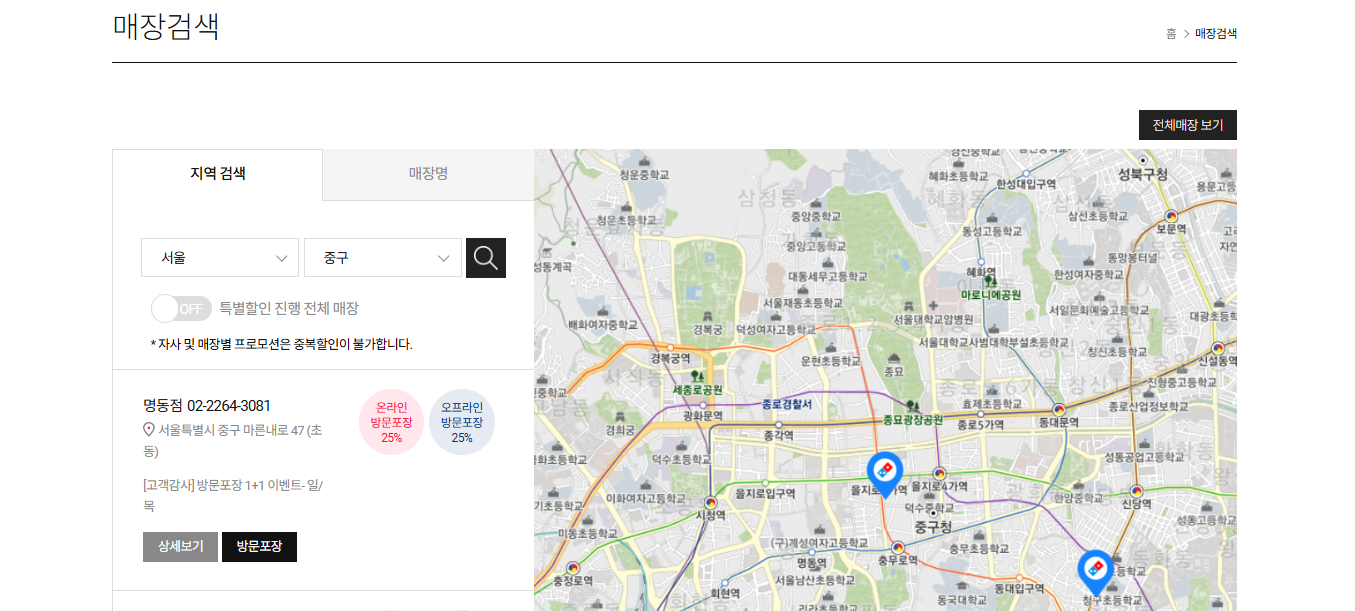Viewport: 1355px width, 611px height.
Task: Click the 회현역 label on map
Action: tap(724, 593)
